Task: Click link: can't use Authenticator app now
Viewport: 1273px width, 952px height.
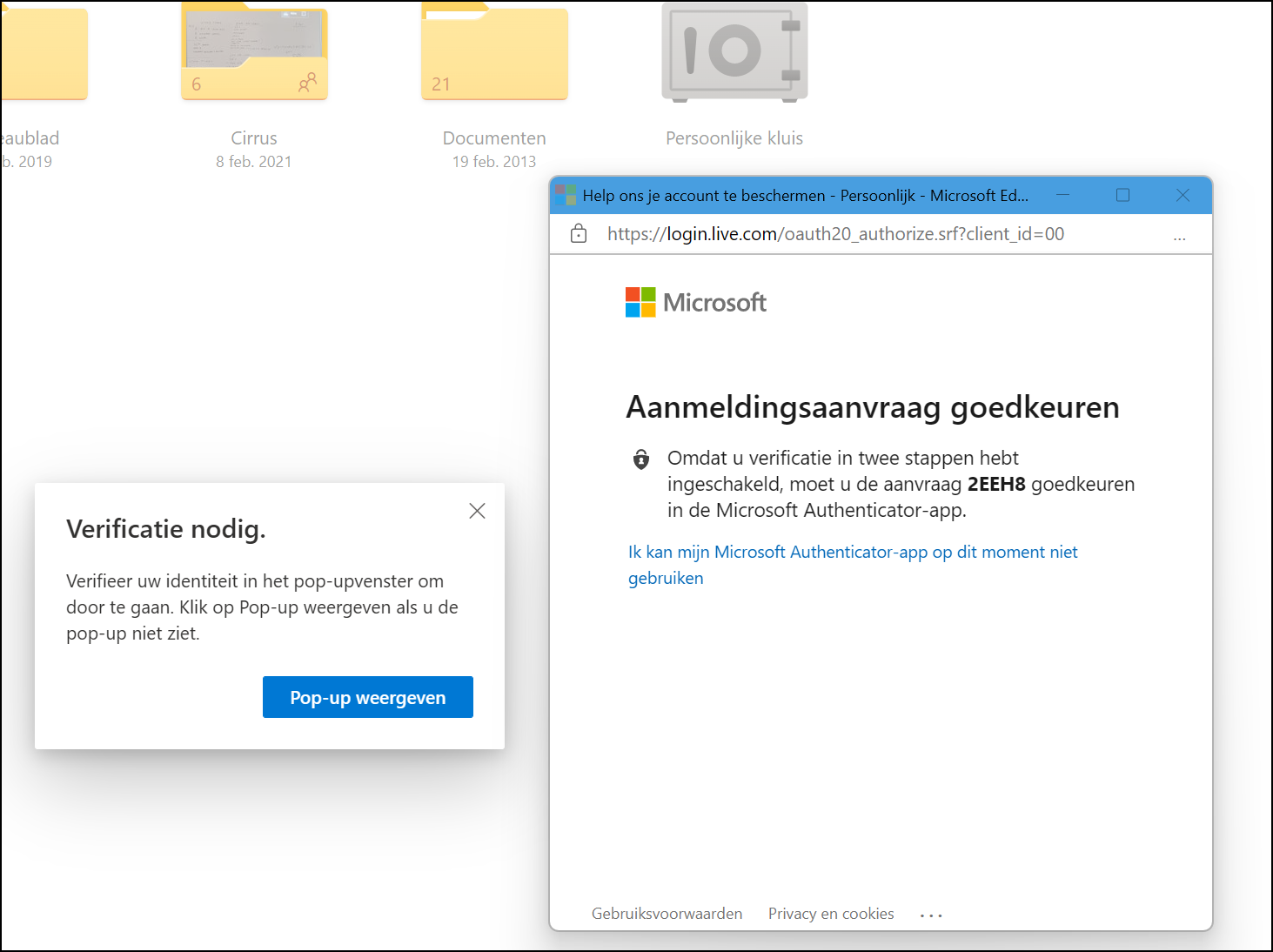Action: (853, 565)
